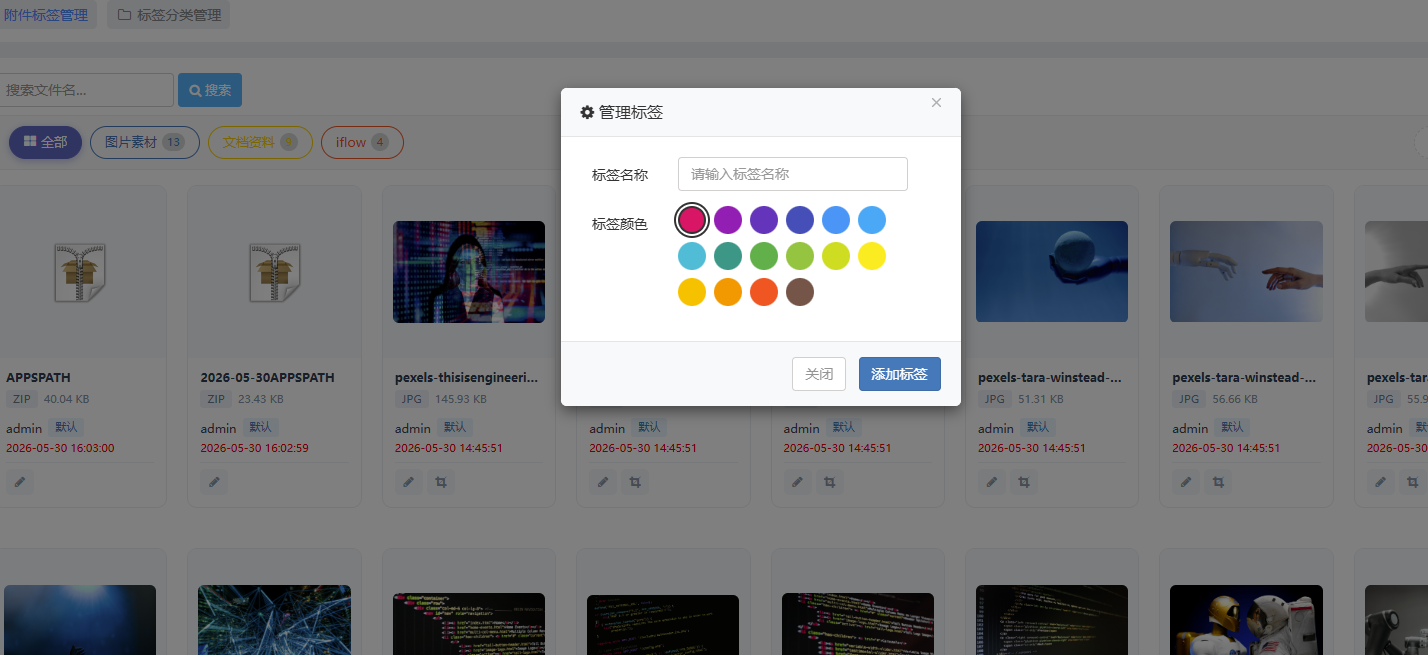The width and height of the screenshot is (1428, 655).
Task: Click the file name 2026-05-30APPSPATH
Action: (x=267, y=378)
